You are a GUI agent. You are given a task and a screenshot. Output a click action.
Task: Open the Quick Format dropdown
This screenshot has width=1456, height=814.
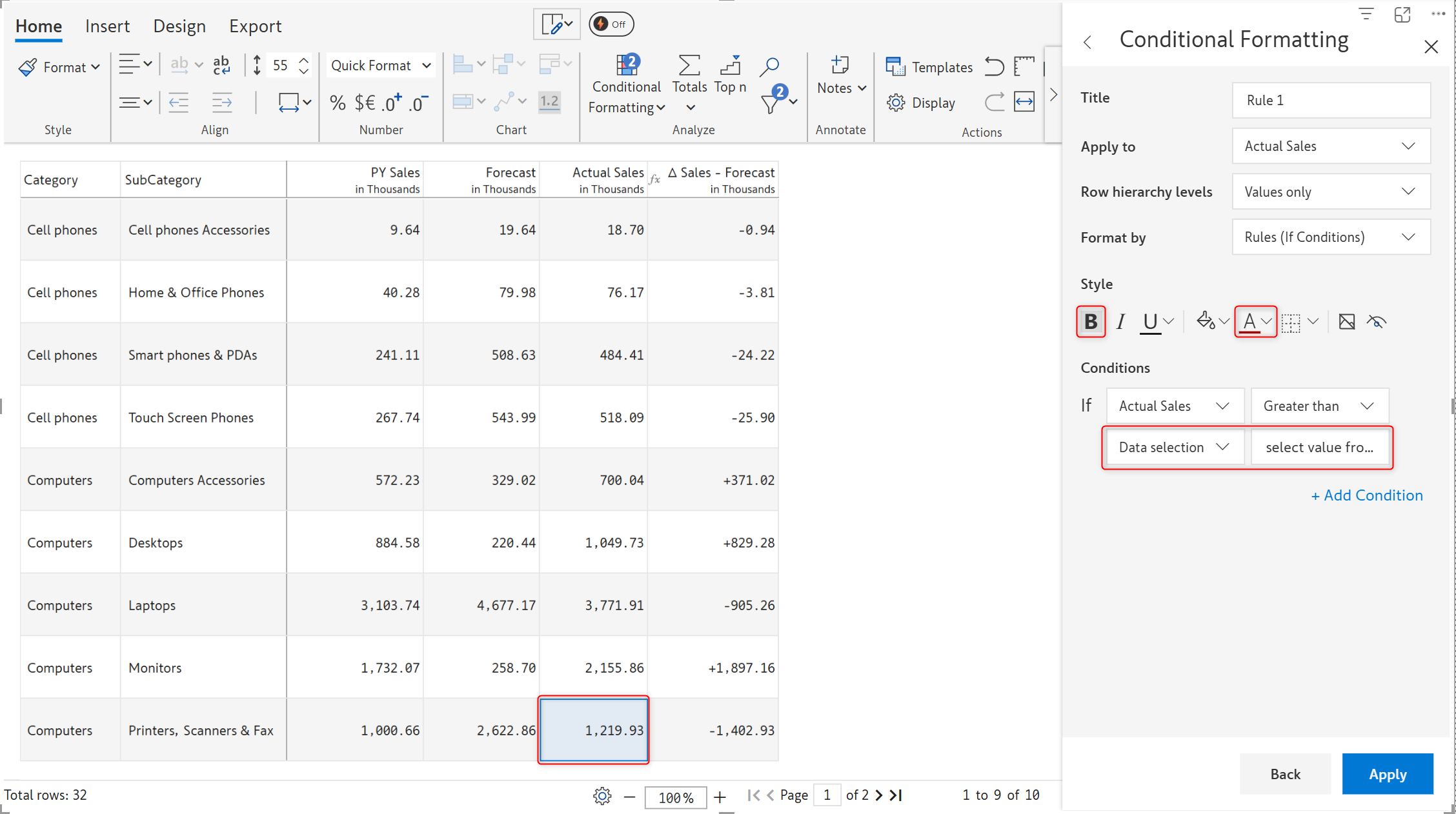click(380, 66)
